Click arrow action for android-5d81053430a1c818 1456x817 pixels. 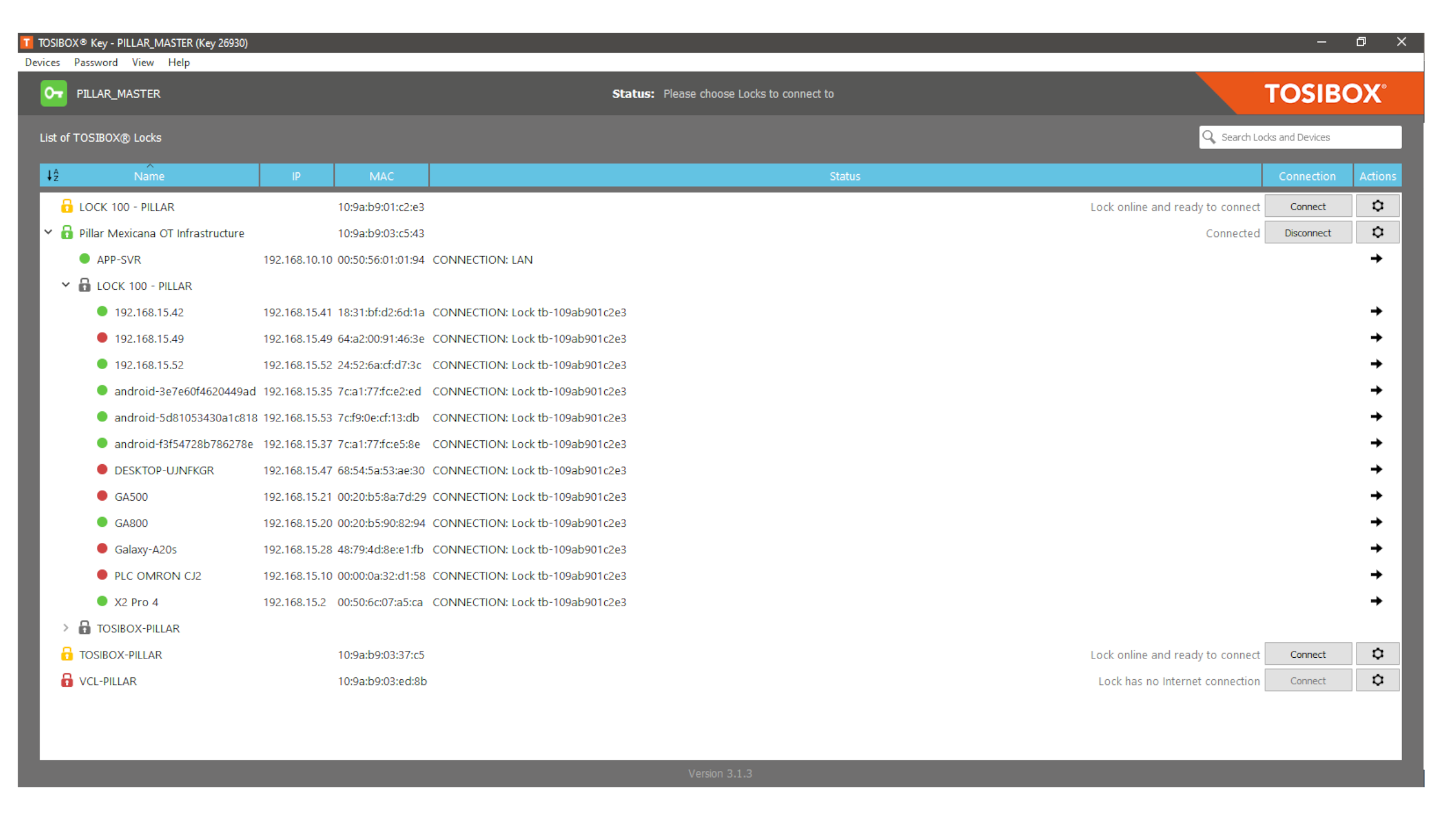point(1376,417)
